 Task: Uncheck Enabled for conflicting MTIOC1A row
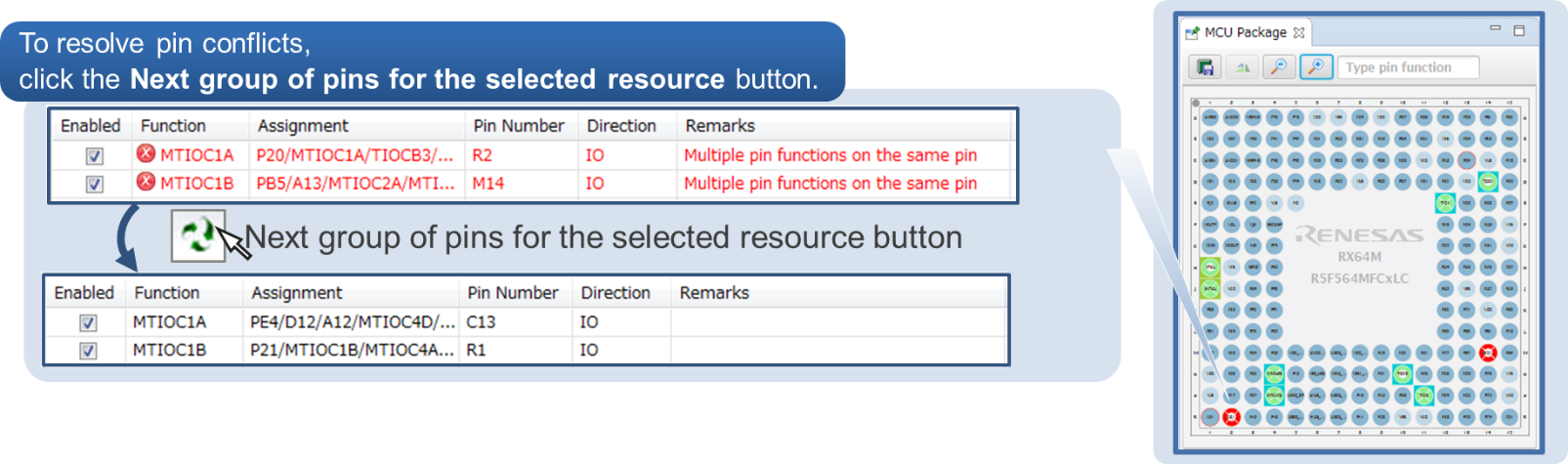[x=94, y=155]
